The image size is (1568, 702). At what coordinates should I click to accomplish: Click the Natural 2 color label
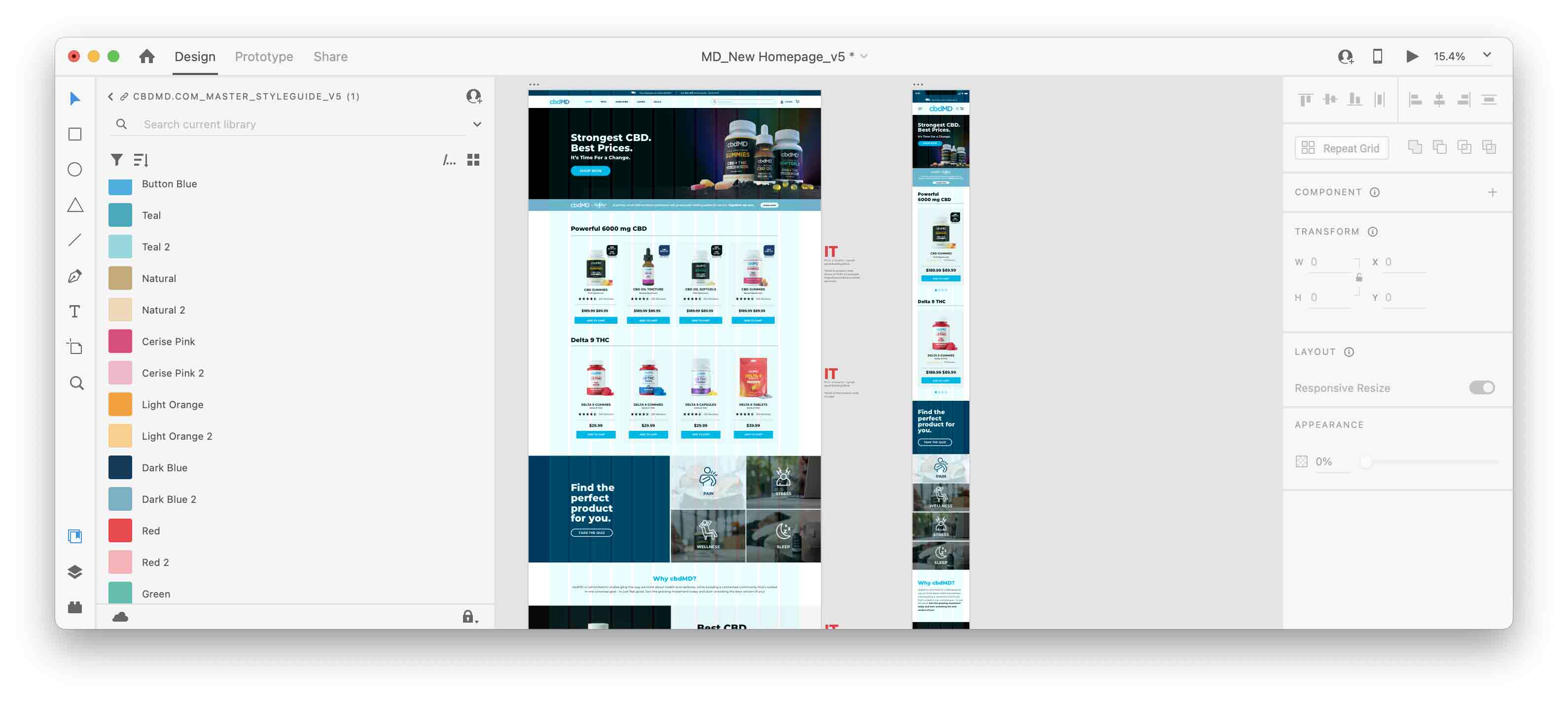[163, 310]
